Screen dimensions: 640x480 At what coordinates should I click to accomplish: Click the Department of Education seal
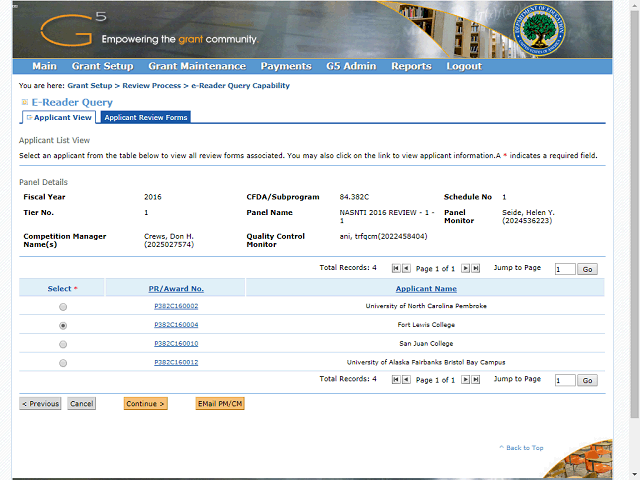click(539, 30)
